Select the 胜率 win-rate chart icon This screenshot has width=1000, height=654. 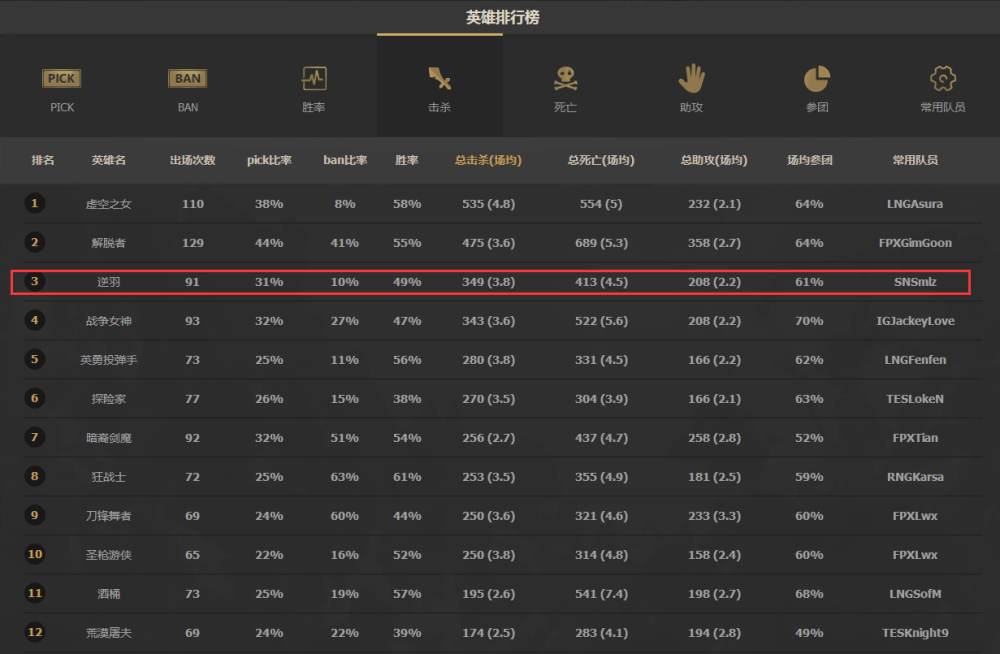314,78
